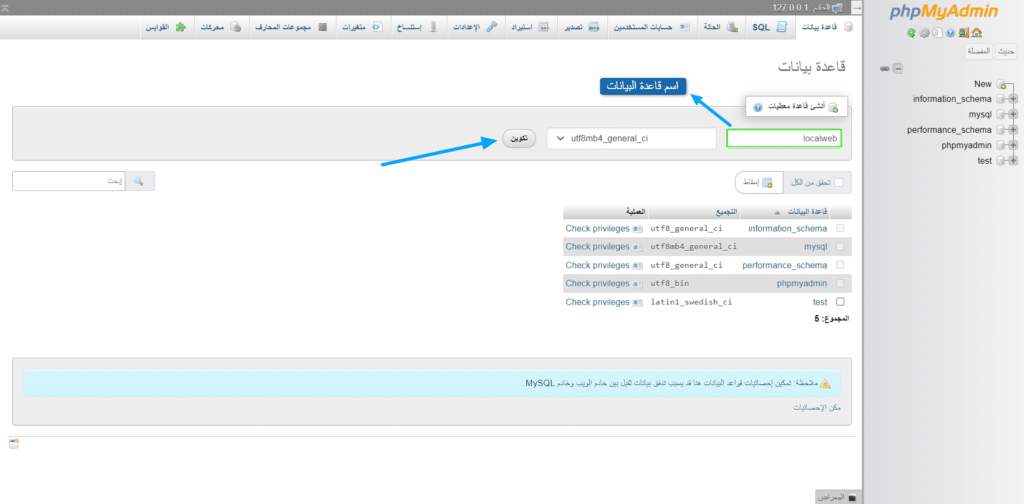Image resolution: width=1024 pixels, height=504 pixels.
Task: Click the small console icon at bottom left
Action: [x=14, y=444]
